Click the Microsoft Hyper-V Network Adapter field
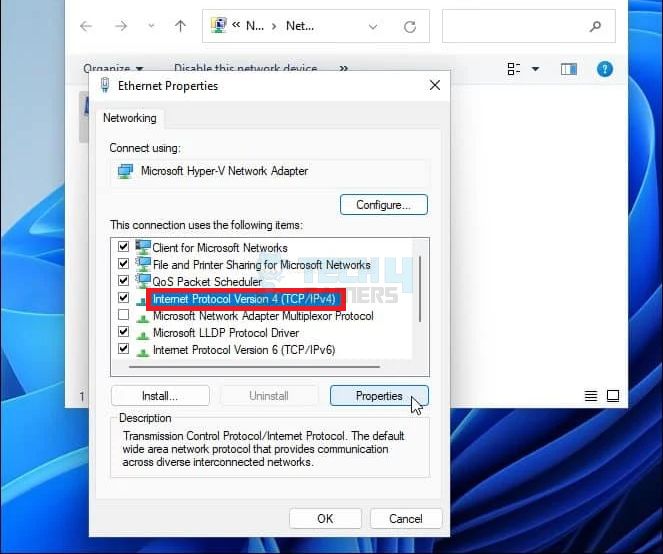Image resolution: width=663 pixels, height=554 pixels. pos(270,171)
